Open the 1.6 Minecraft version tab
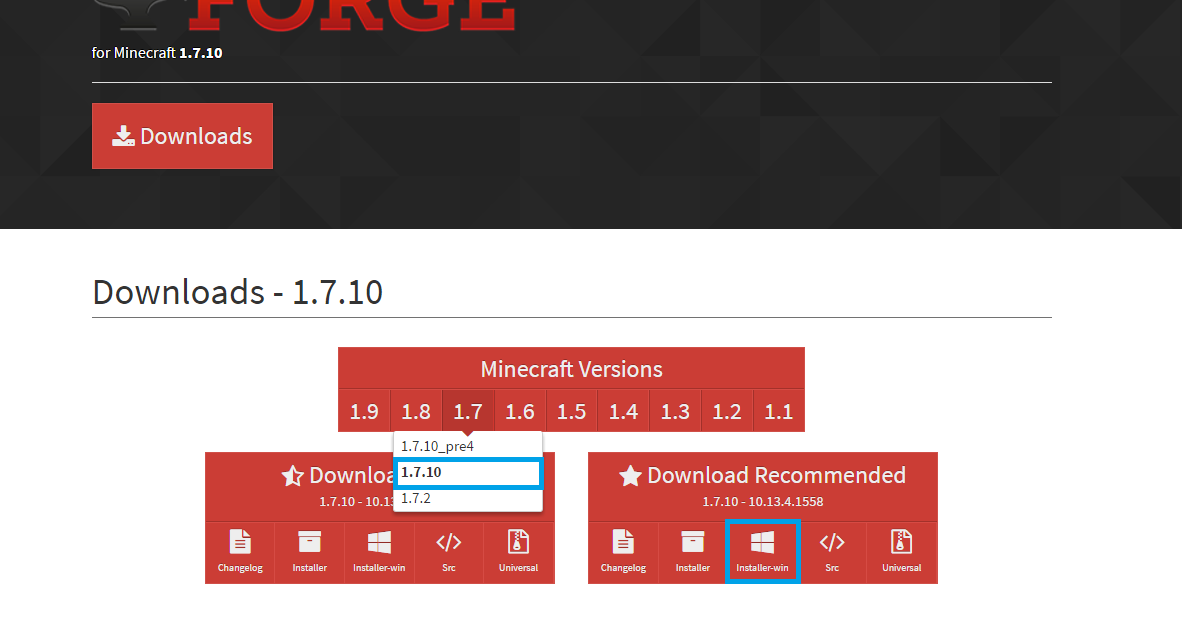The height and width of the screenshot is (621, 1182). [x=520, y=411]
